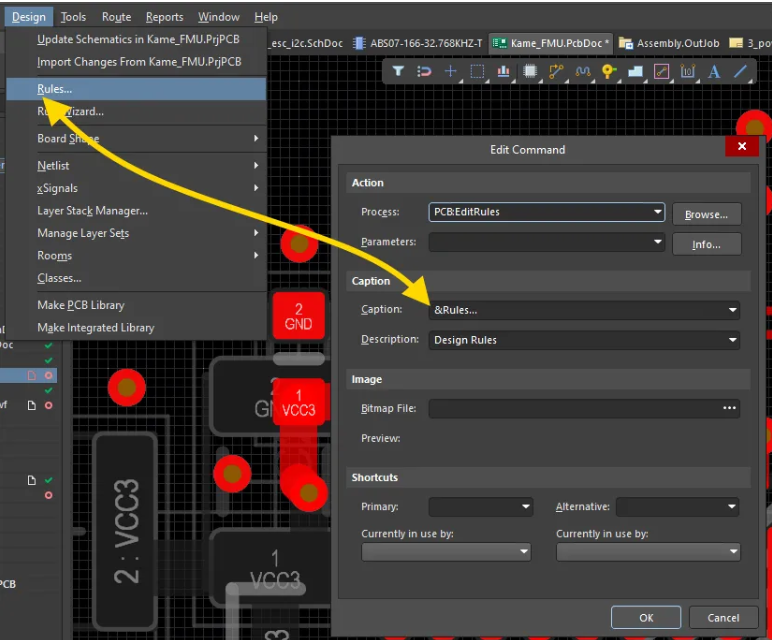Click the Description field Design Rules

[584, 340]
